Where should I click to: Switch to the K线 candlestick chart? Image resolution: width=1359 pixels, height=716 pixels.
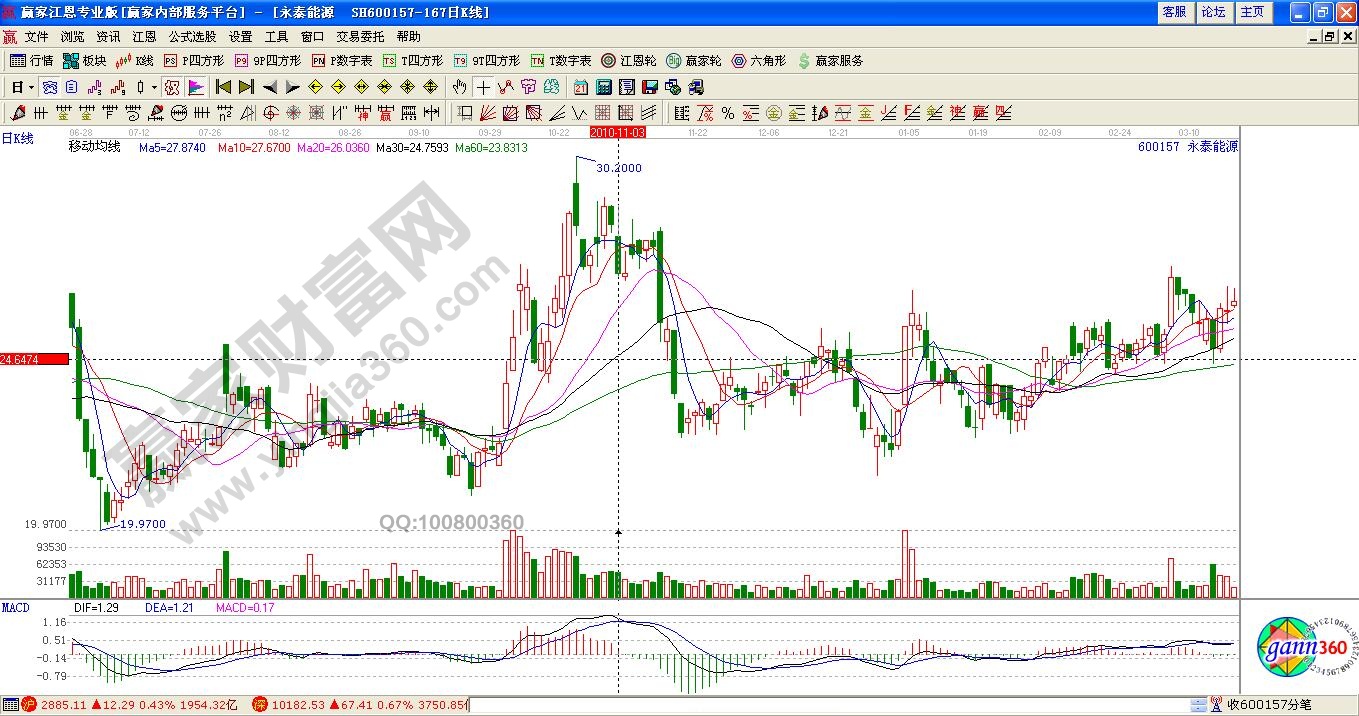click(x=135, y=61)
